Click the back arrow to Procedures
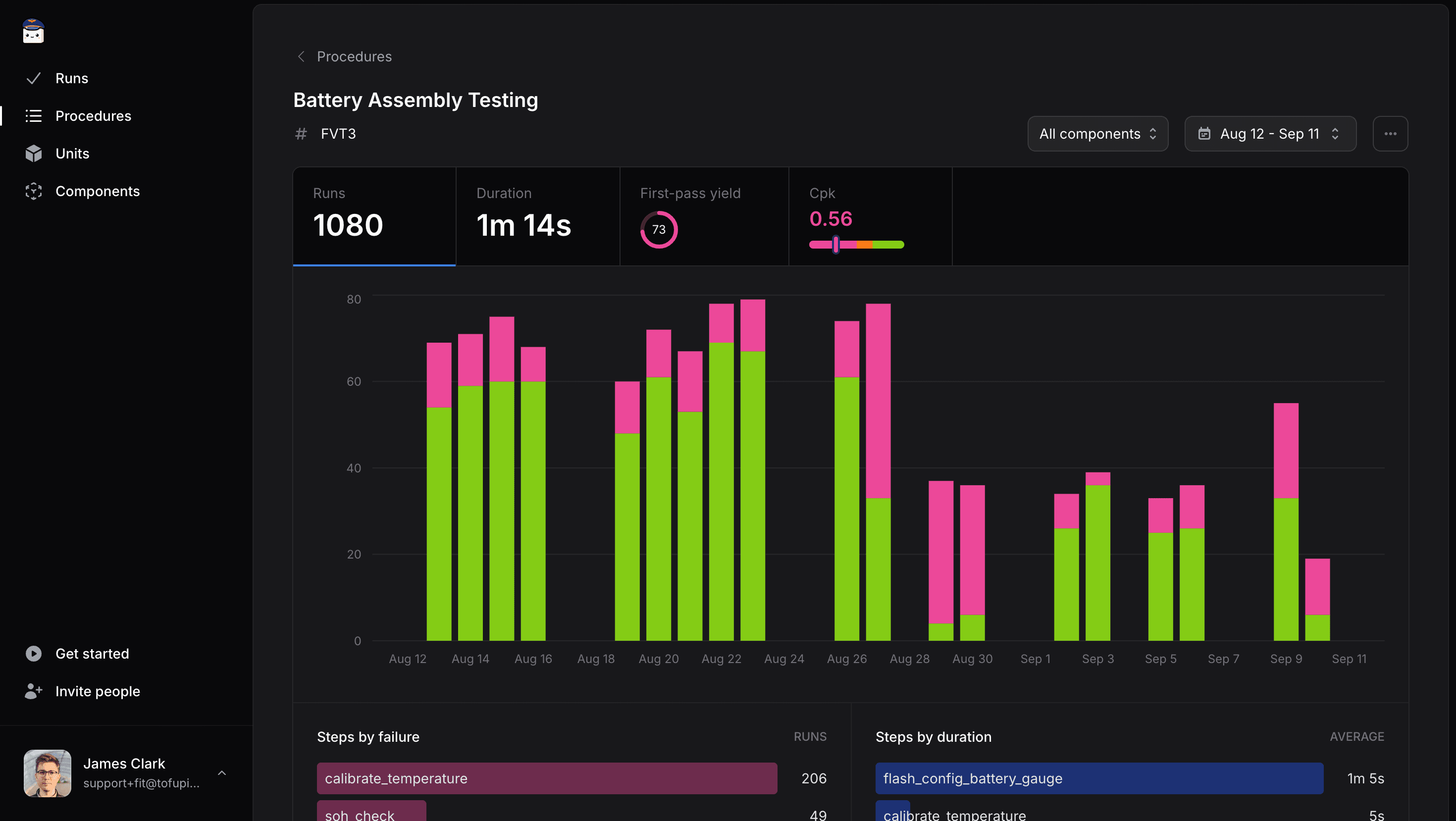The width and height of the screenshot is (1456, 821). pos(301,56)
